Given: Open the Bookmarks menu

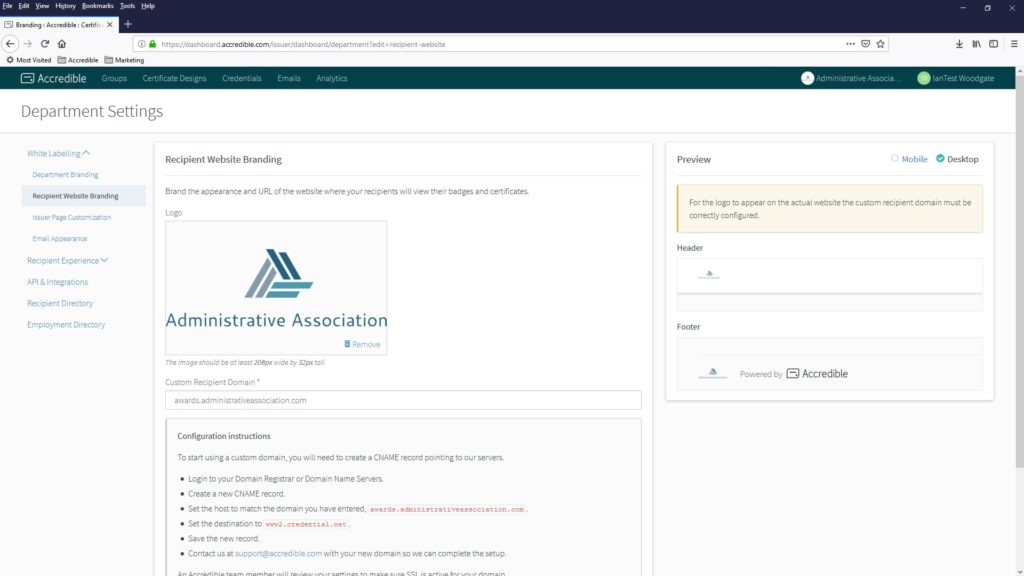Looking at the screenshot, I should pyautogui.click(x=97, y=6).
